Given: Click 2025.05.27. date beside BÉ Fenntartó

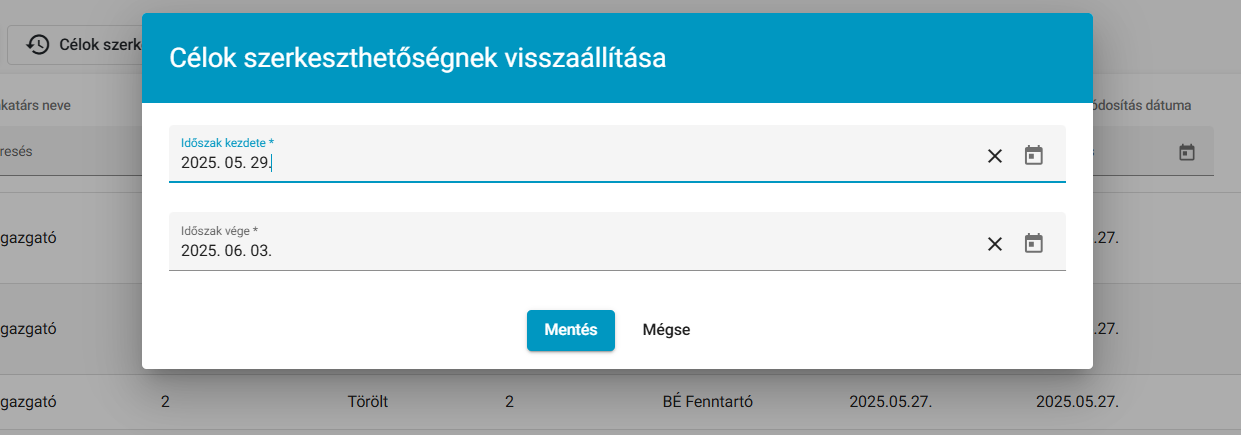Looking at the screenshot, I should 891,402.
